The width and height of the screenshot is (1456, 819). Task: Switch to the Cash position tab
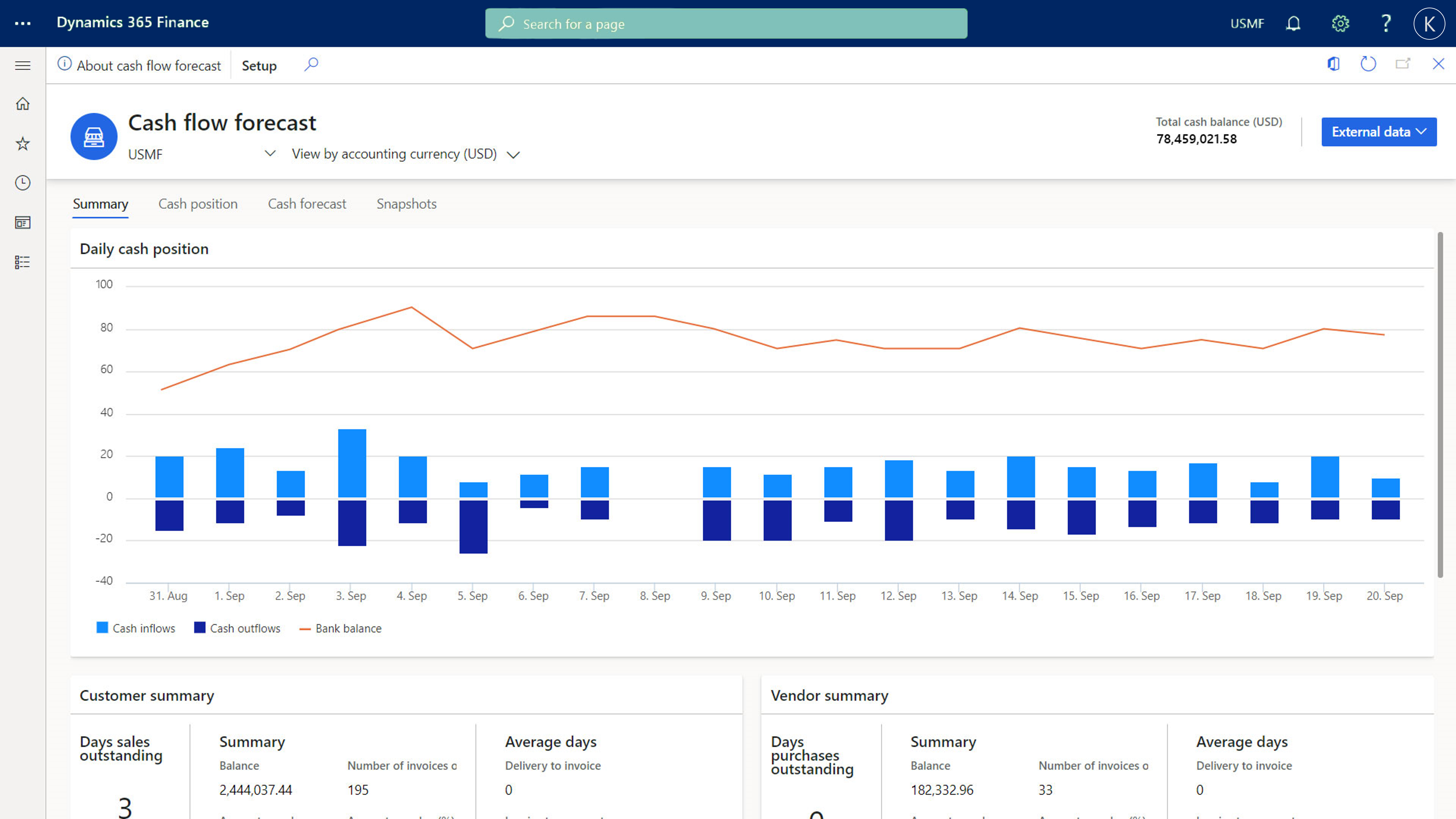(x=198, y=204)
